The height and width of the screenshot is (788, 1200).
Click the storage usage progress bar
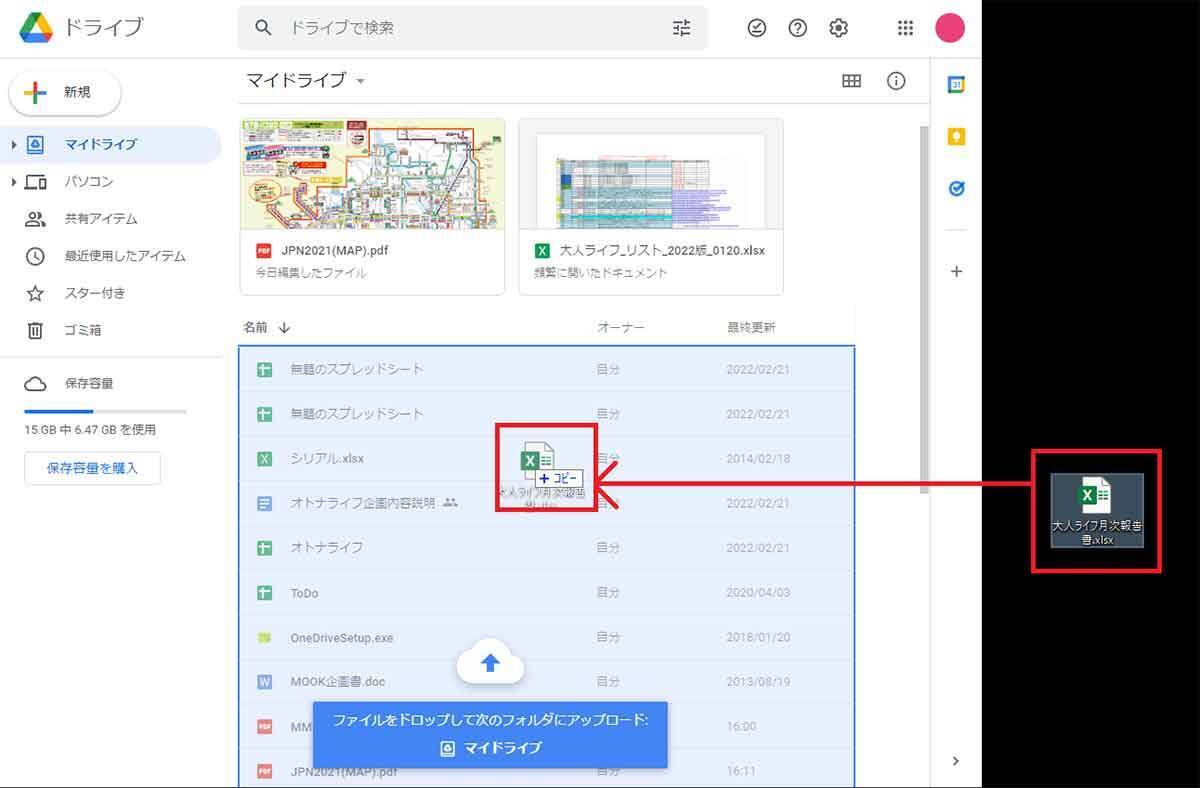(x=105, y=411)
